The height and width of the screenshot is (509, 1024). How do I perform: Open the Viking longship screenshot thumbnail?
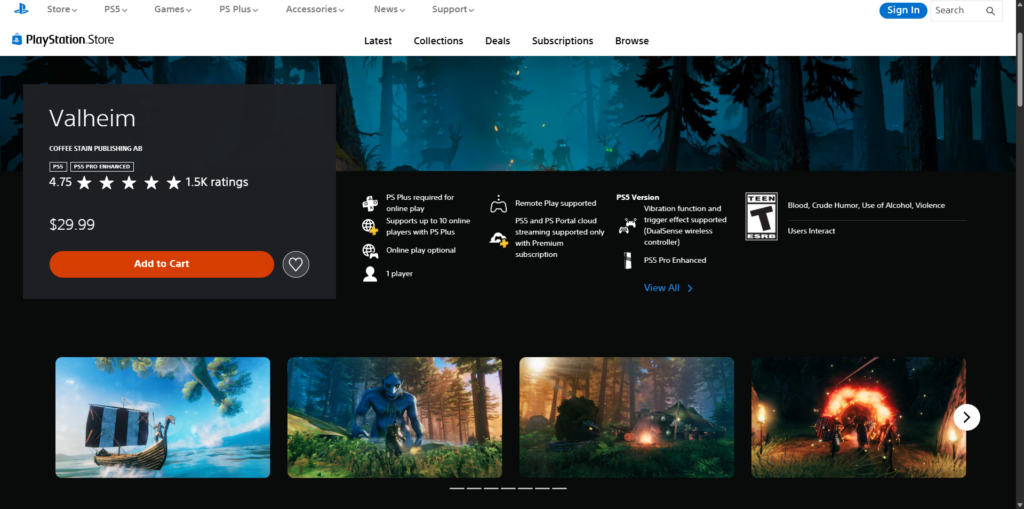click(x=163, y=417)
